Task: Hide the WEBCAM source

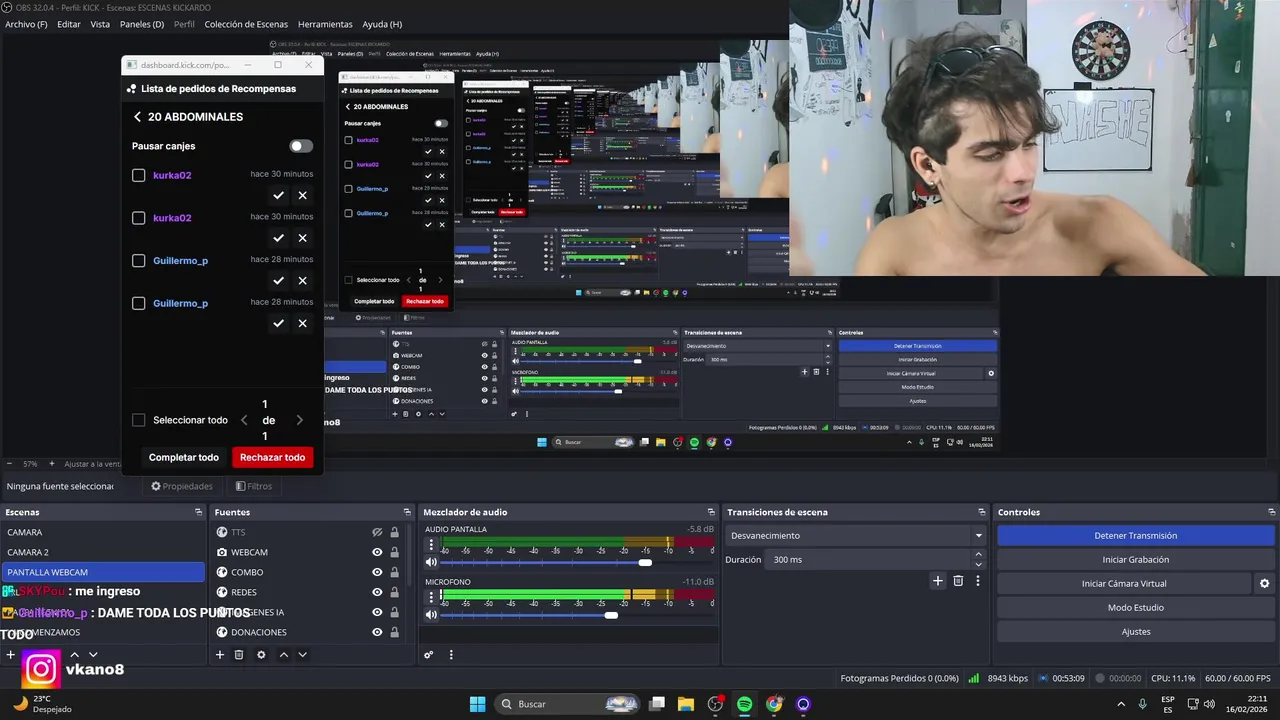Action: [377, 552]
